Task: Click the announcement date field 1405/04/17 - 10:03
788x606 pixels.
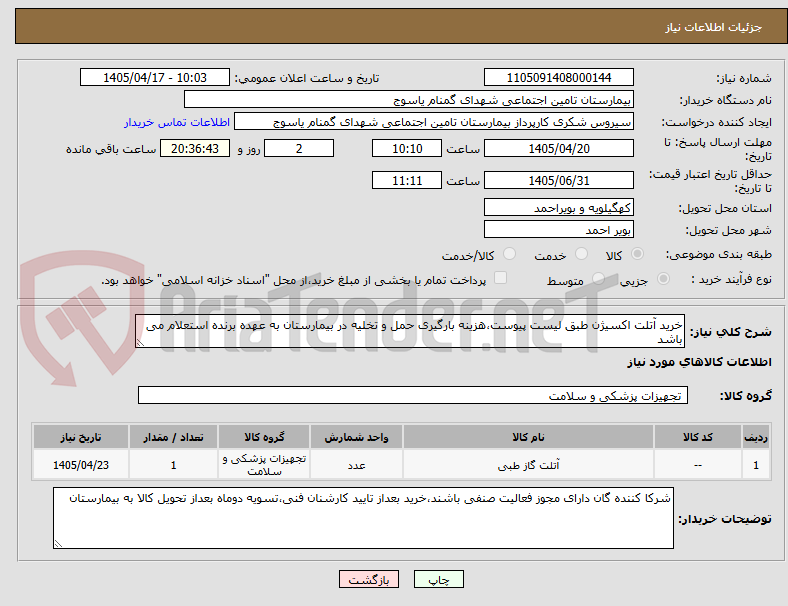Action: tap(155, 77)
